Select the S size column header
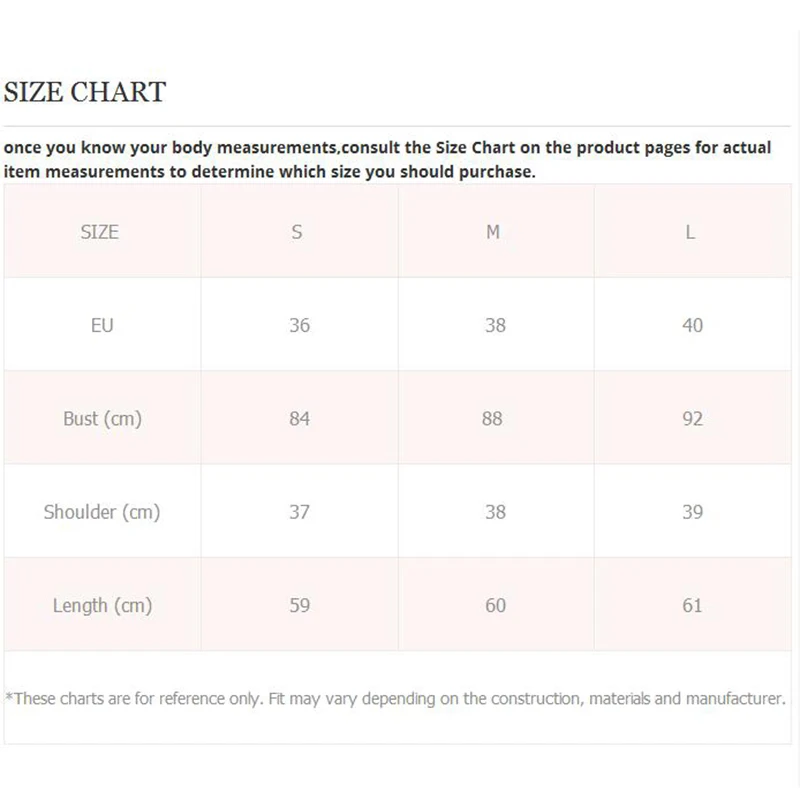 [x=297, y=232]
